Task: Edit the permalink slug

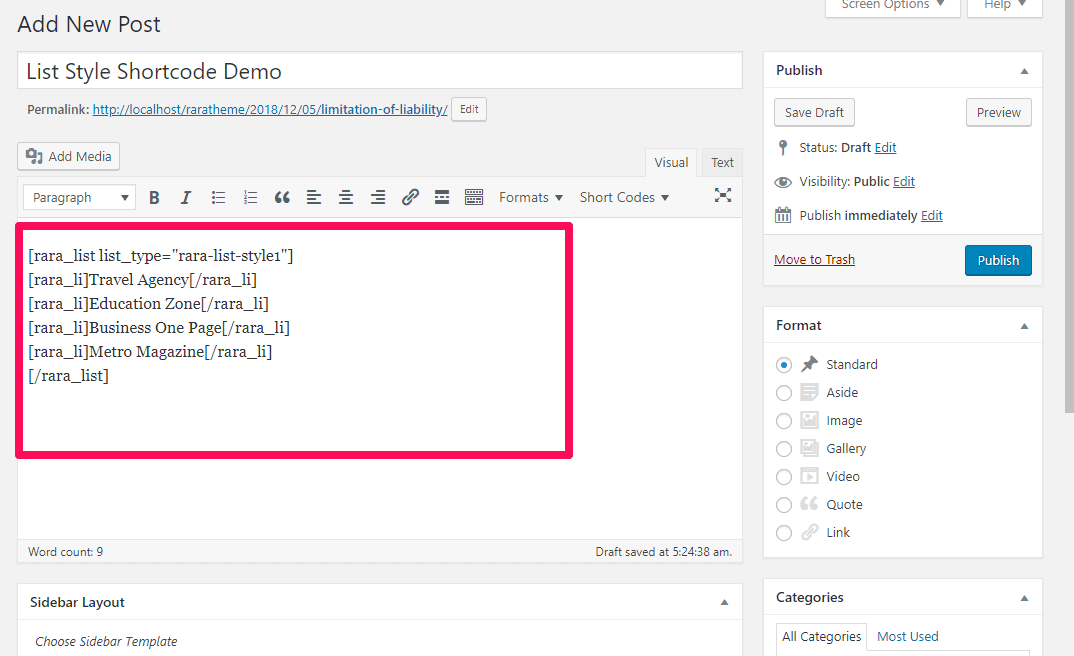Action: click(x=469, y=110)
